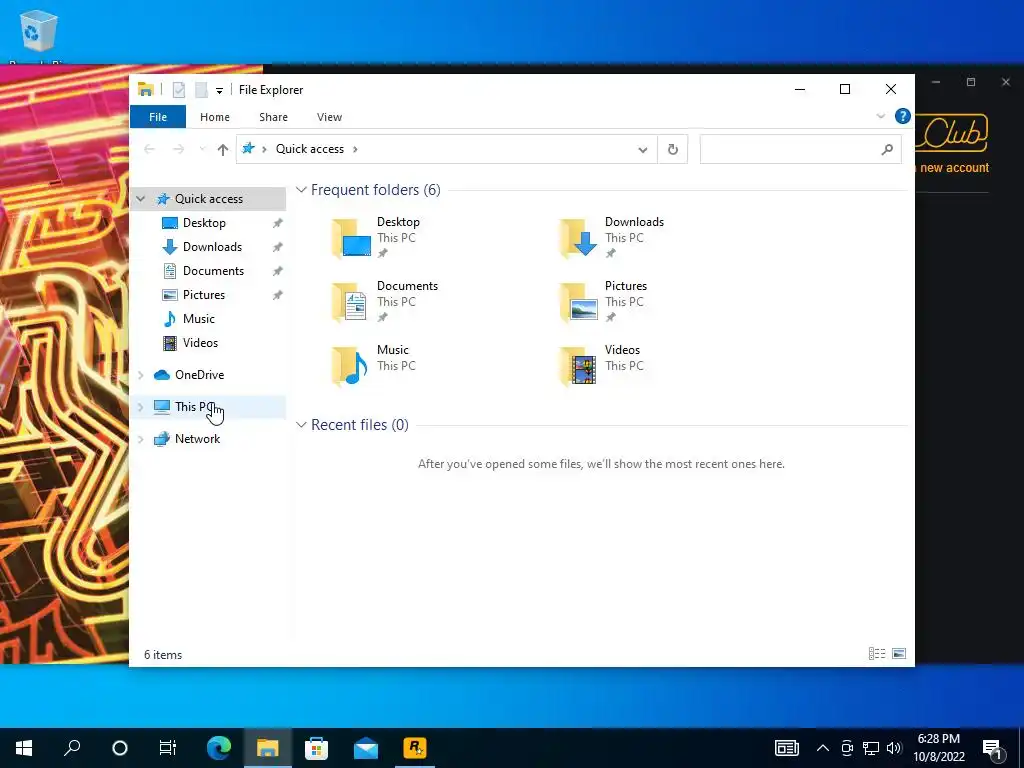Open the notification center icon
Viewport: 1024px width, 768px height.
pos(993,749)
